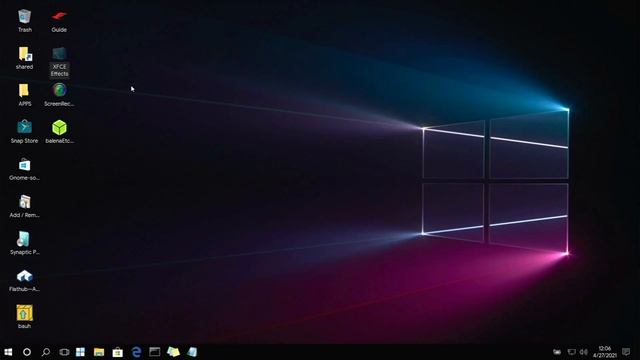The height and width of the screenshot is (360, 640).
Task: Click the tiled windows taskbar icon
Action: tap(80, 352)
